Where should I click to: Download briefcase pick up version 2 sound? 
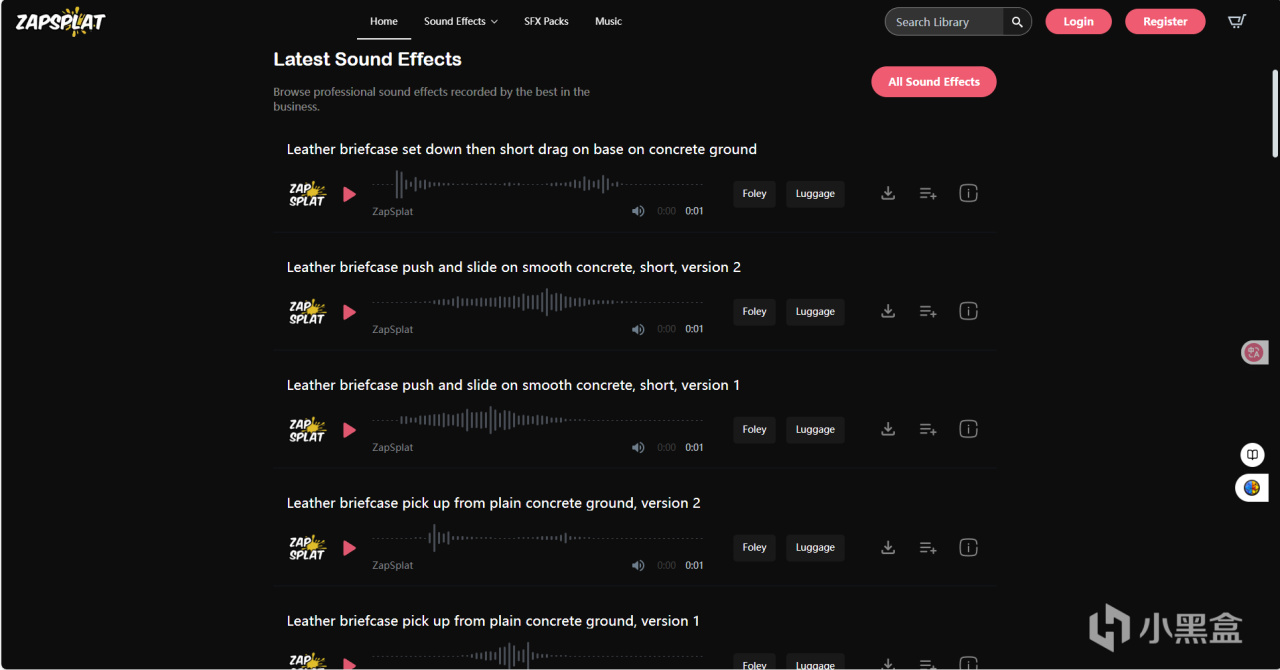(887, 547)
